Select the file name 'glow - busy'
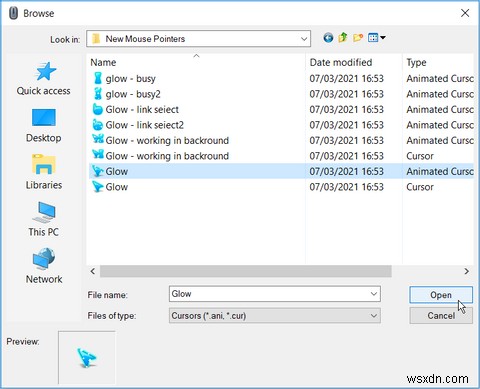This screenshot has width=480, height=389. pyautogui.click(x=131, y=79)
